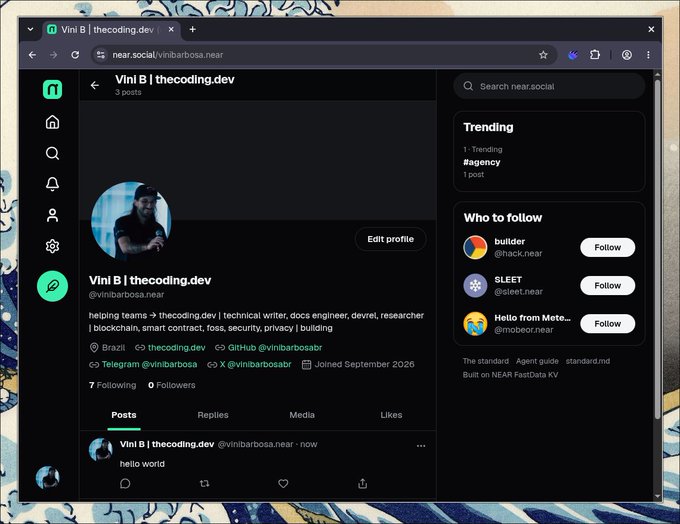680x524 pixels.
Task: Open Search from the sidebar magnifier icon
Action: point(52,153)
